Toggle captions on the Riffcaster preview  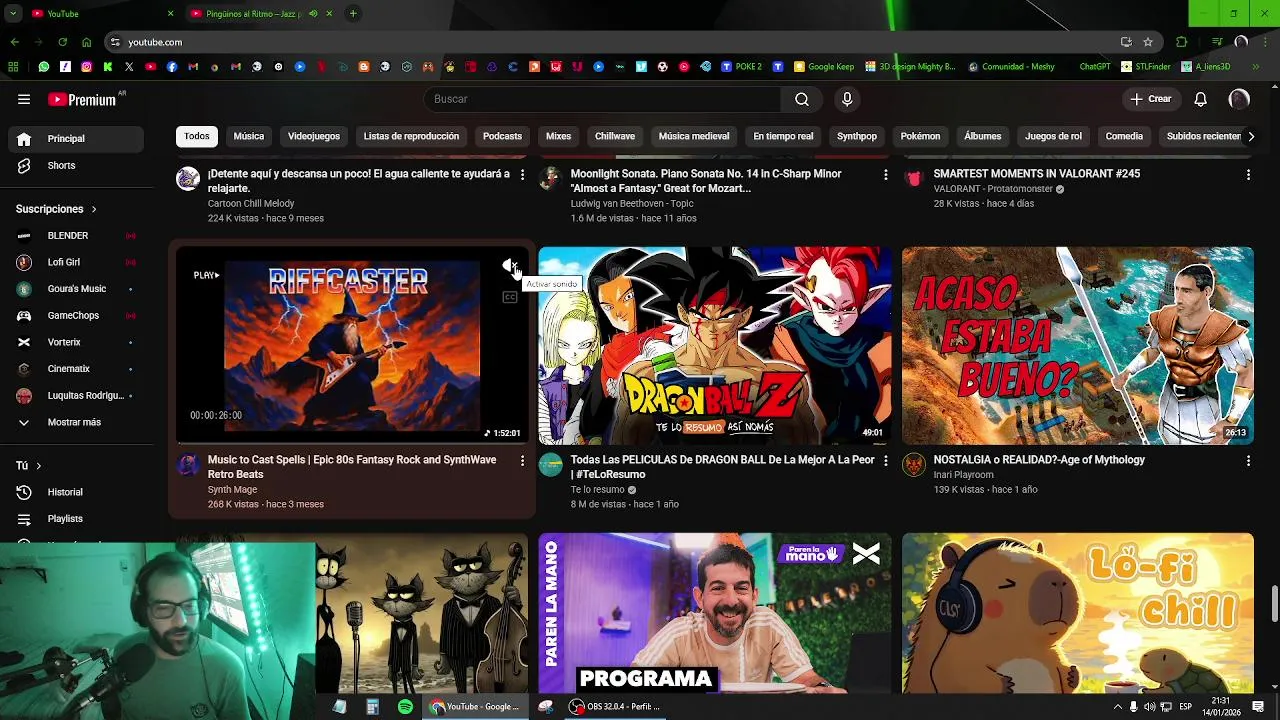[510, 297]
